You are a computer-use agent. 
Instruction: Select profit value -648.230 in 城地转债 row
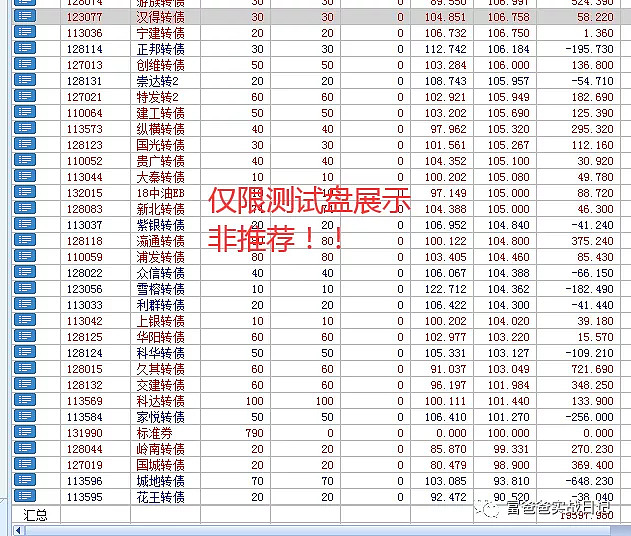[590, 481]
